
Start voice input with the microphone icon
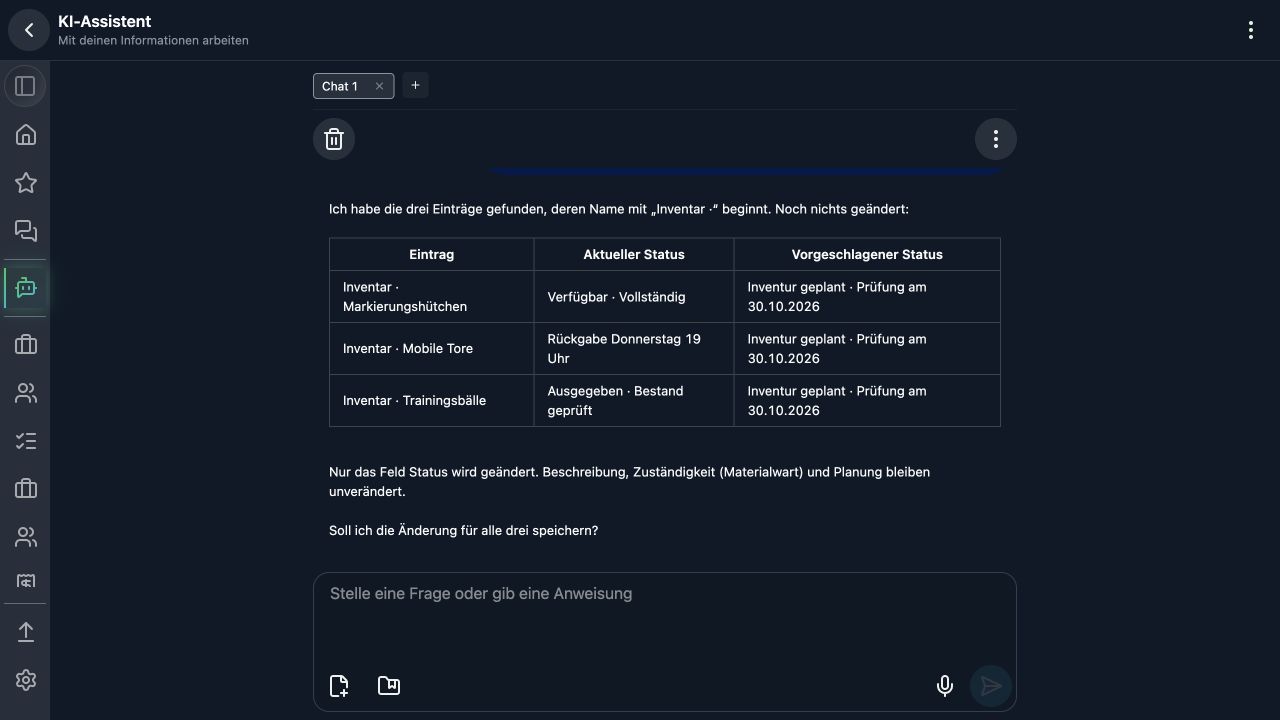(x=944, y=685)
